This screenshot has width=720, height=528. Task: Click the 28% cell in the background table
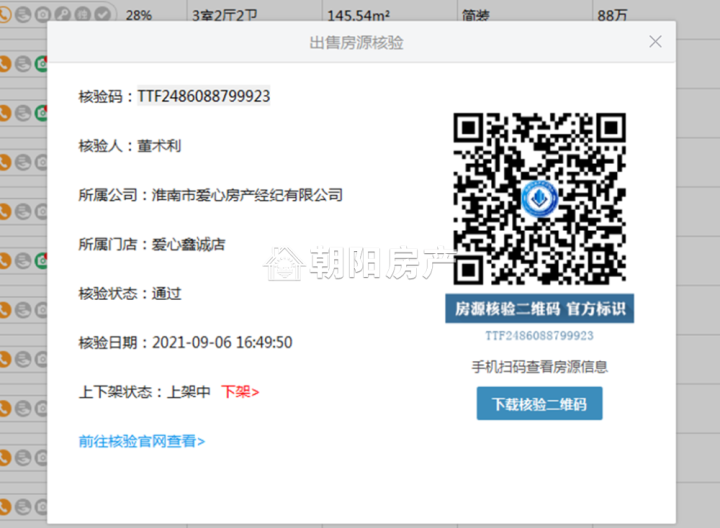[x=139, y=16]
